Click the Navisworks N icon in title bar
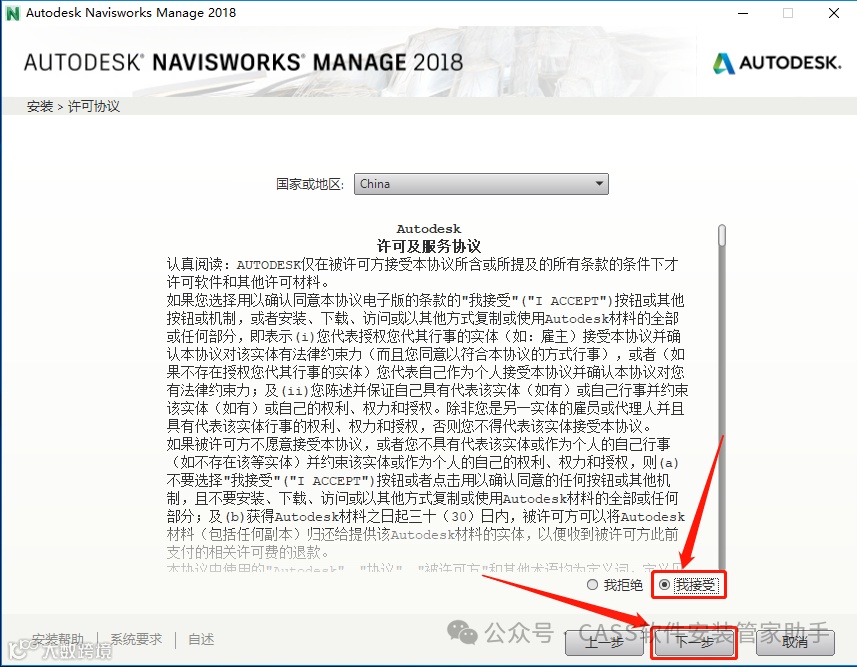Viewport: 857px width, 667px height. (12, 13)
